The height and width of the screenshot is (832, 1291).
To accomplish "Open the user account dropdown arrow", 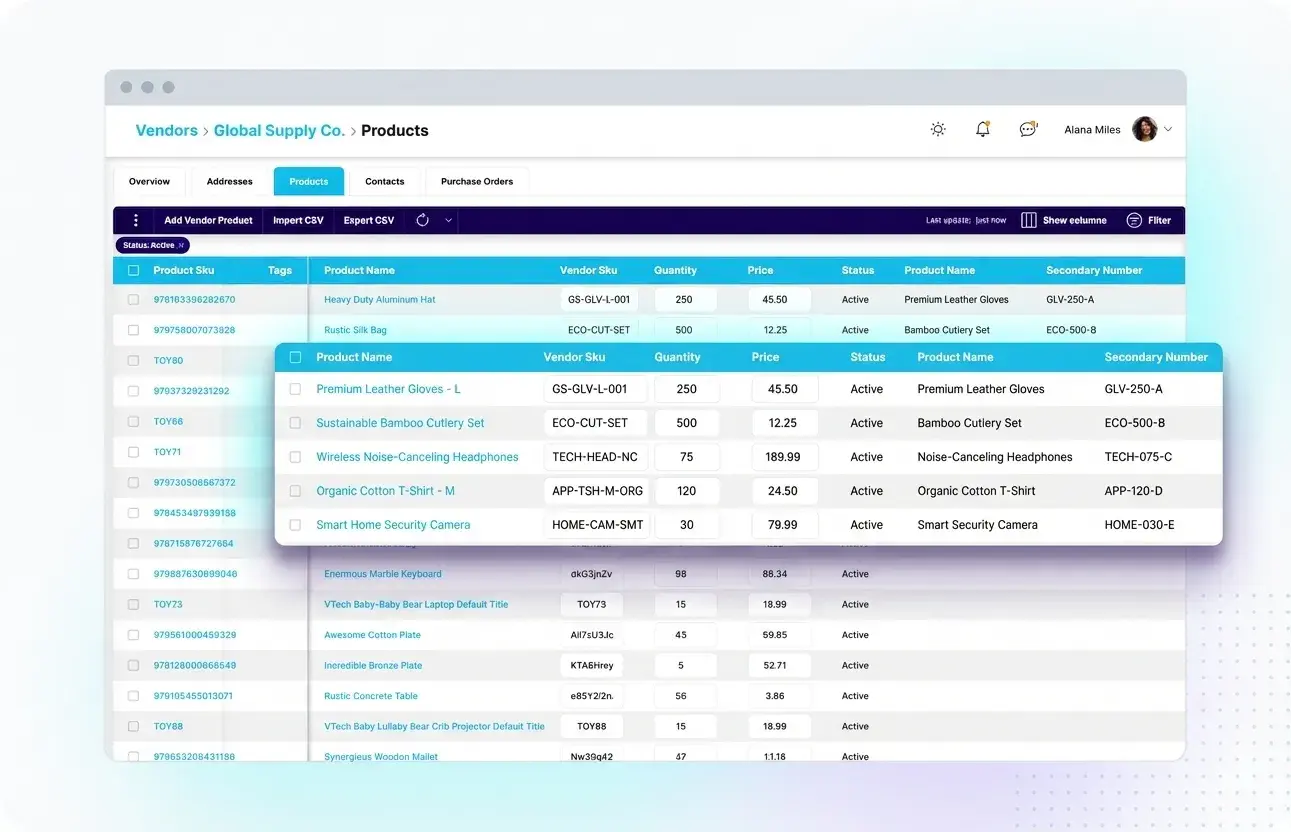I will 1166,129.
